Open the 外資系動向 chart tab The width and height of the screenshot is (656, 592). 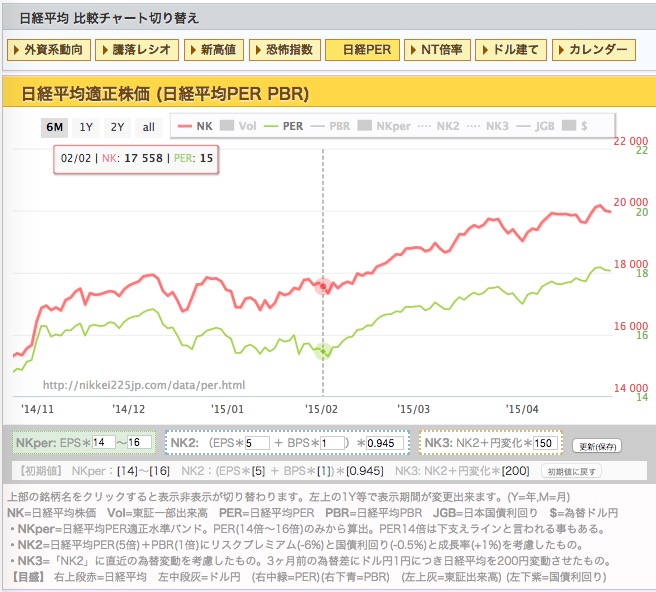point(49,50)
